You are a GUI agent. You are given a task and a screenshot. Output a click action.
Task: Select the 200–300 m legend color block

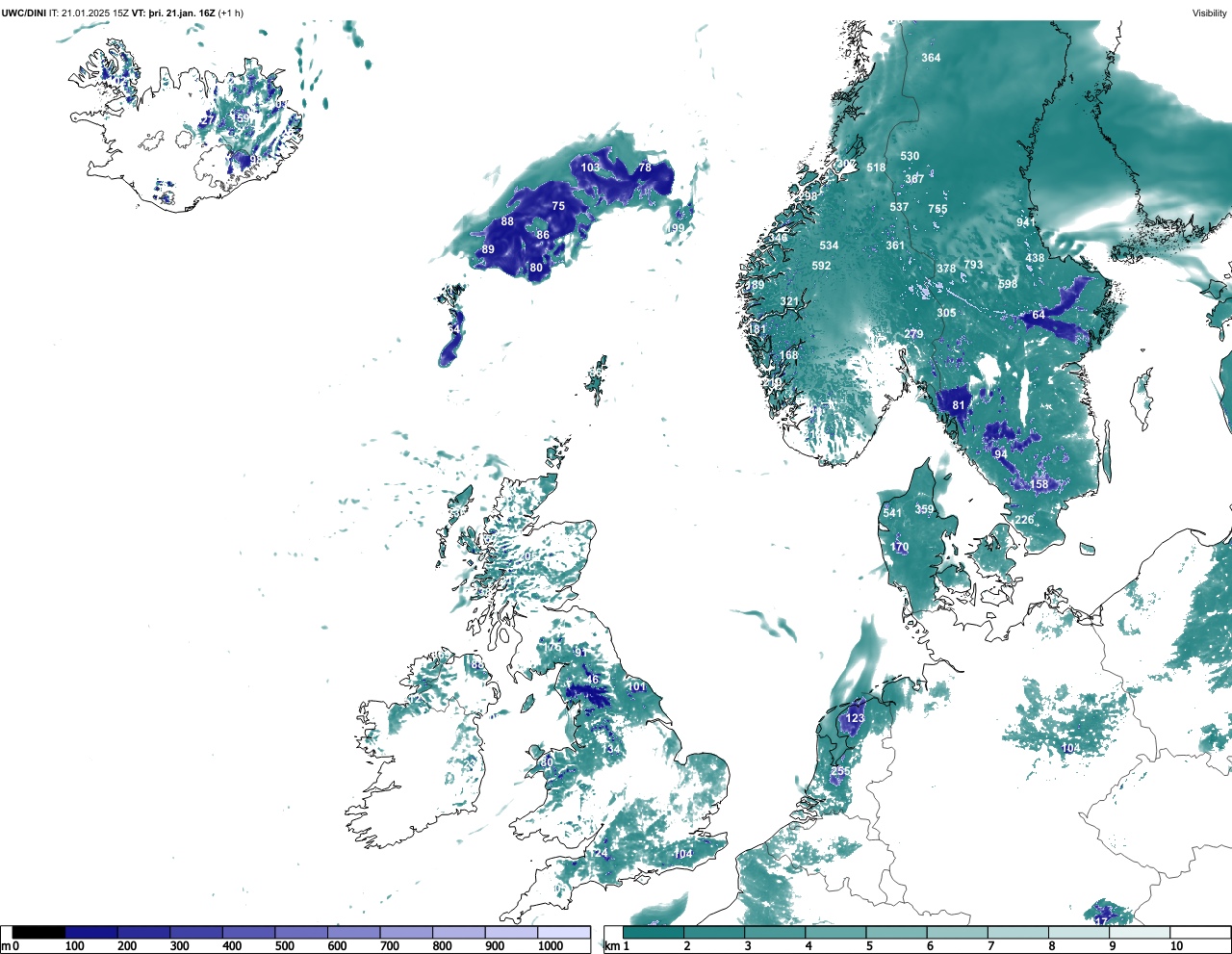pyautogui.click(x=144, y=932)
